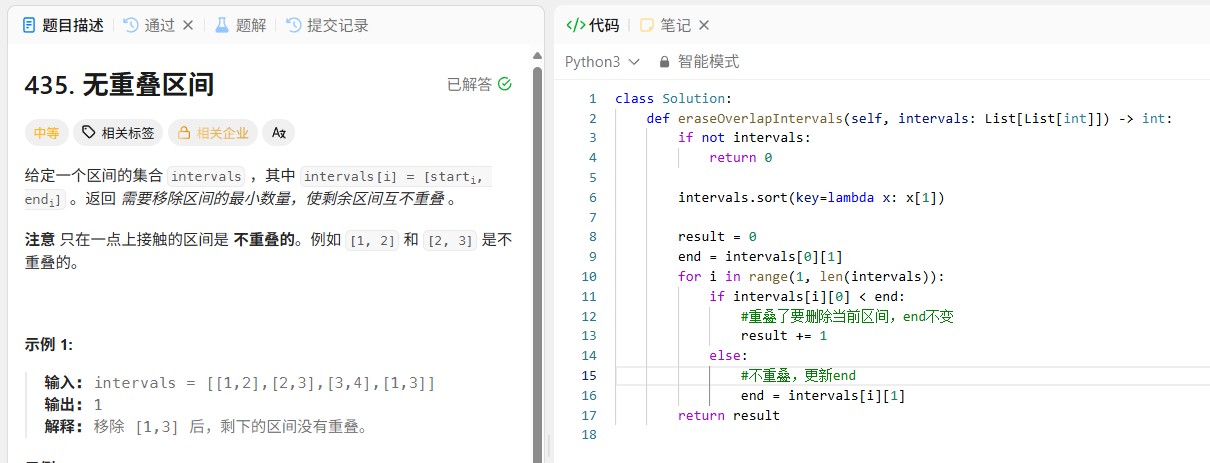Select the 代码 tab

point(592,25)
